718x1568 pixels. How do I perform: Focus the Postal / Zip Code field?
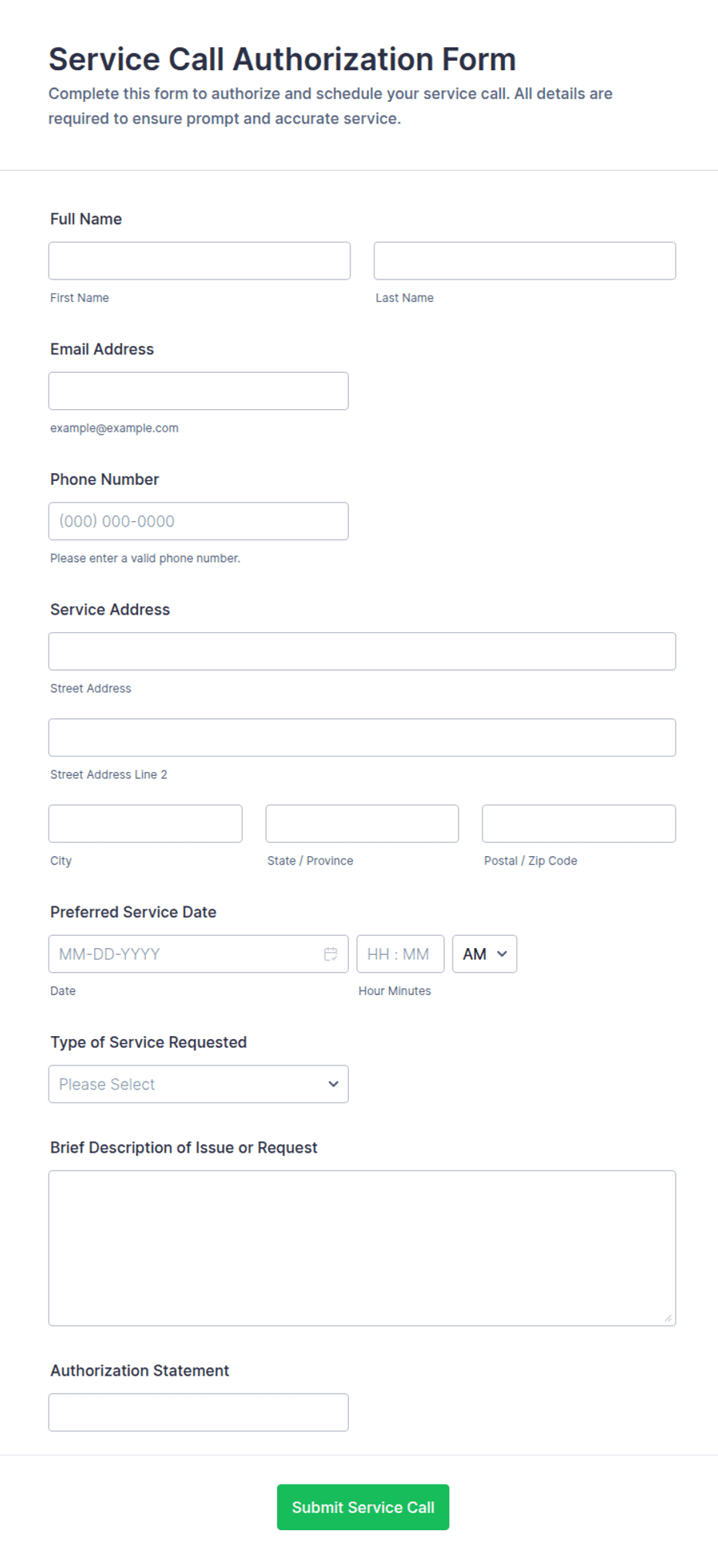coord(579,824)
